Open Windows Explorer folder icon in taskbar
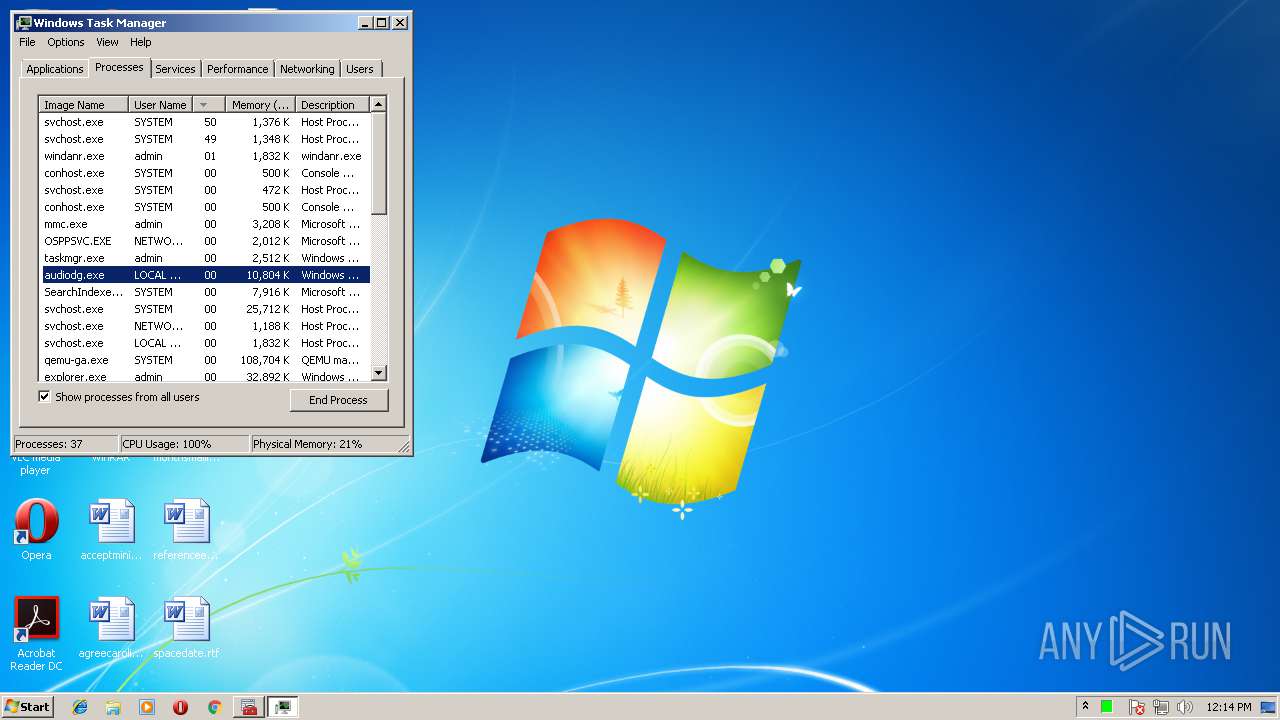 113,707
